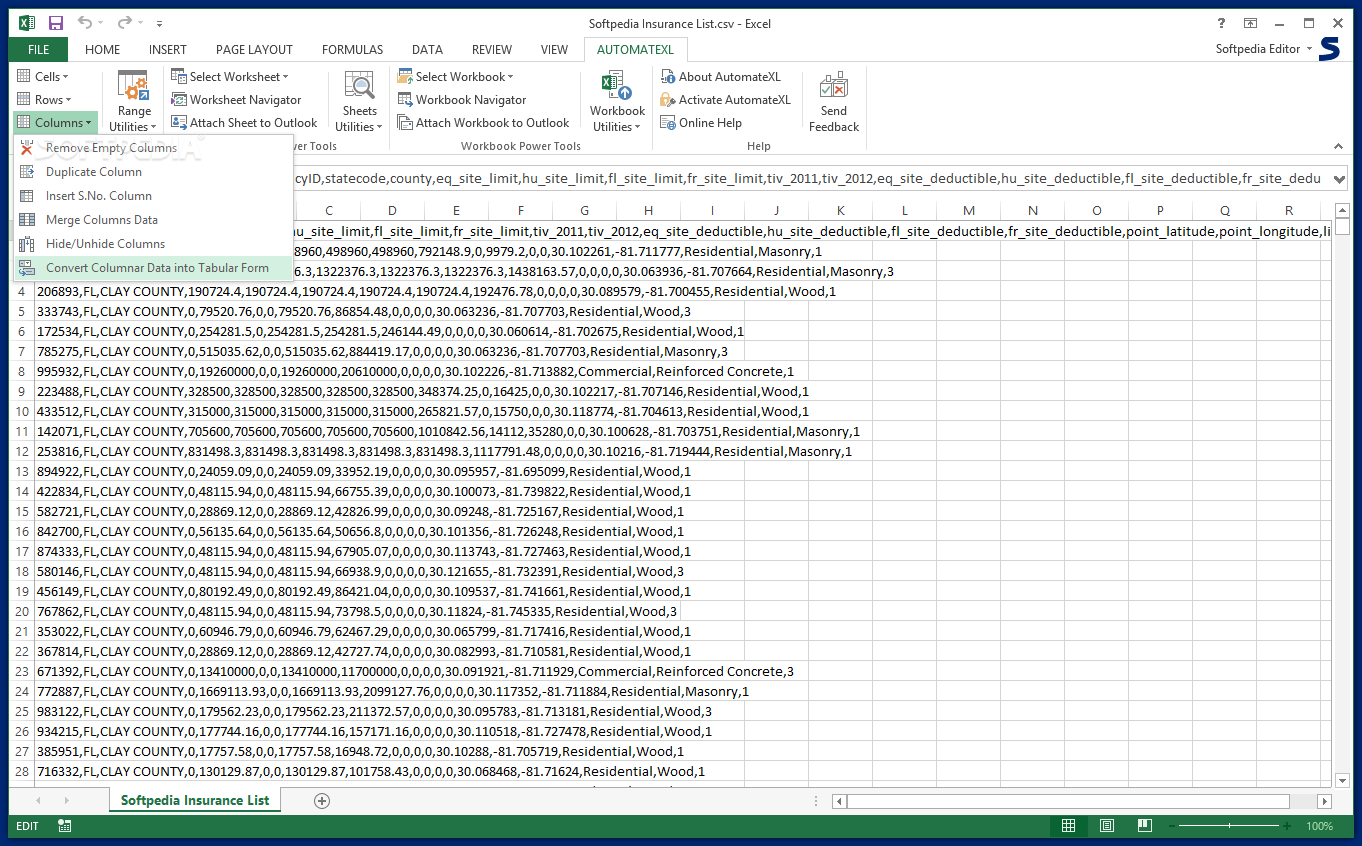
Task: Open Workbook Utilities menu
Action: click(x=617, y=102)
